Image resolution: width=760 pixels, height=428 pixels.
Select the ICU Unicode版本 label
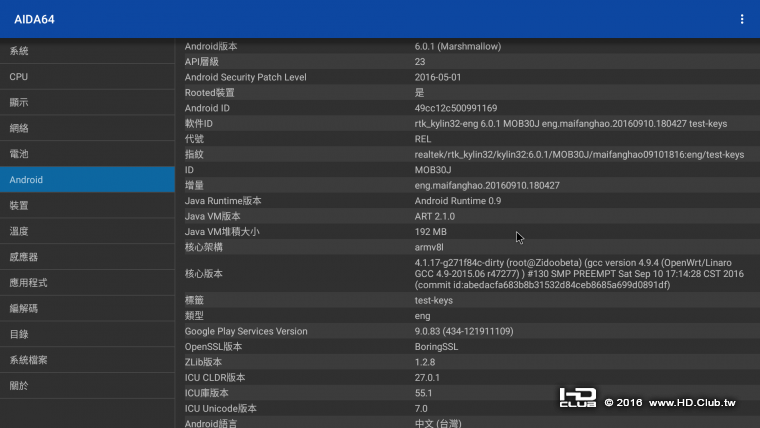tap(221, 409)
